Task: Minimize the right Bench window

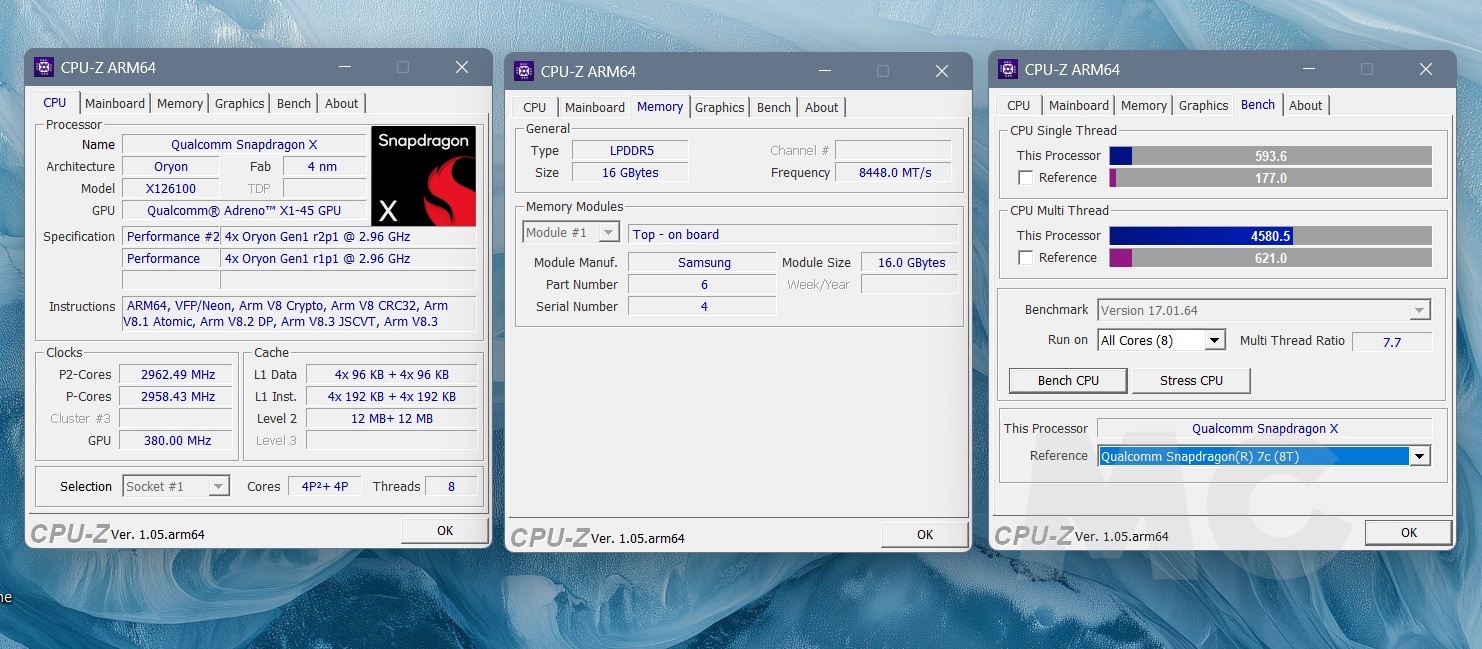Action: click(x=1309, y=69)
